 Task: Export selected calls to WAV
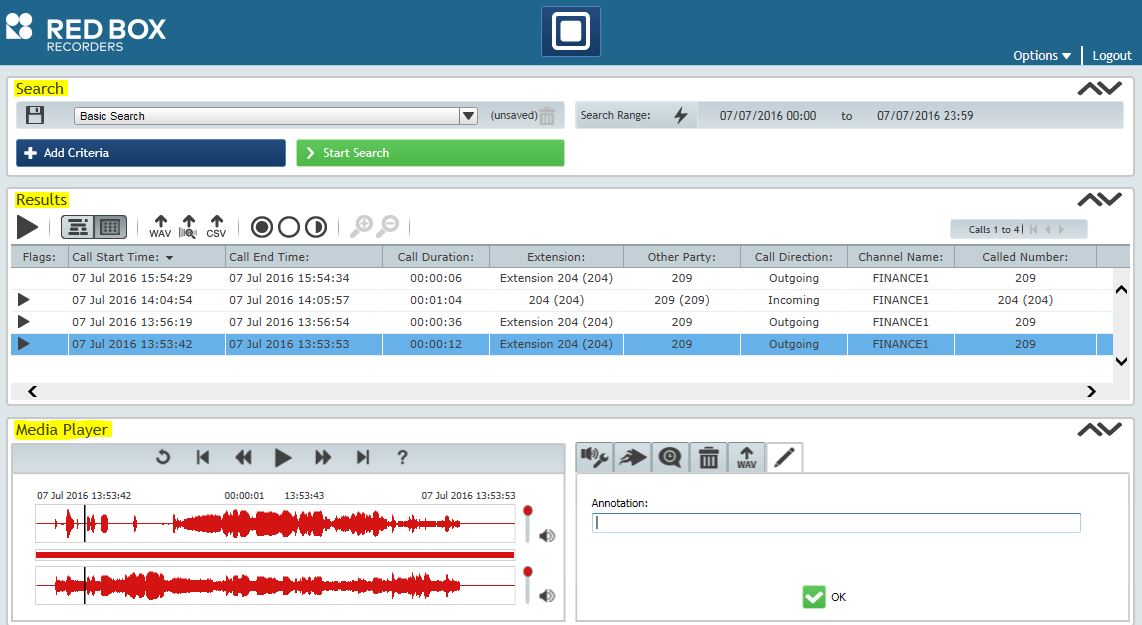tap(160, 225)
